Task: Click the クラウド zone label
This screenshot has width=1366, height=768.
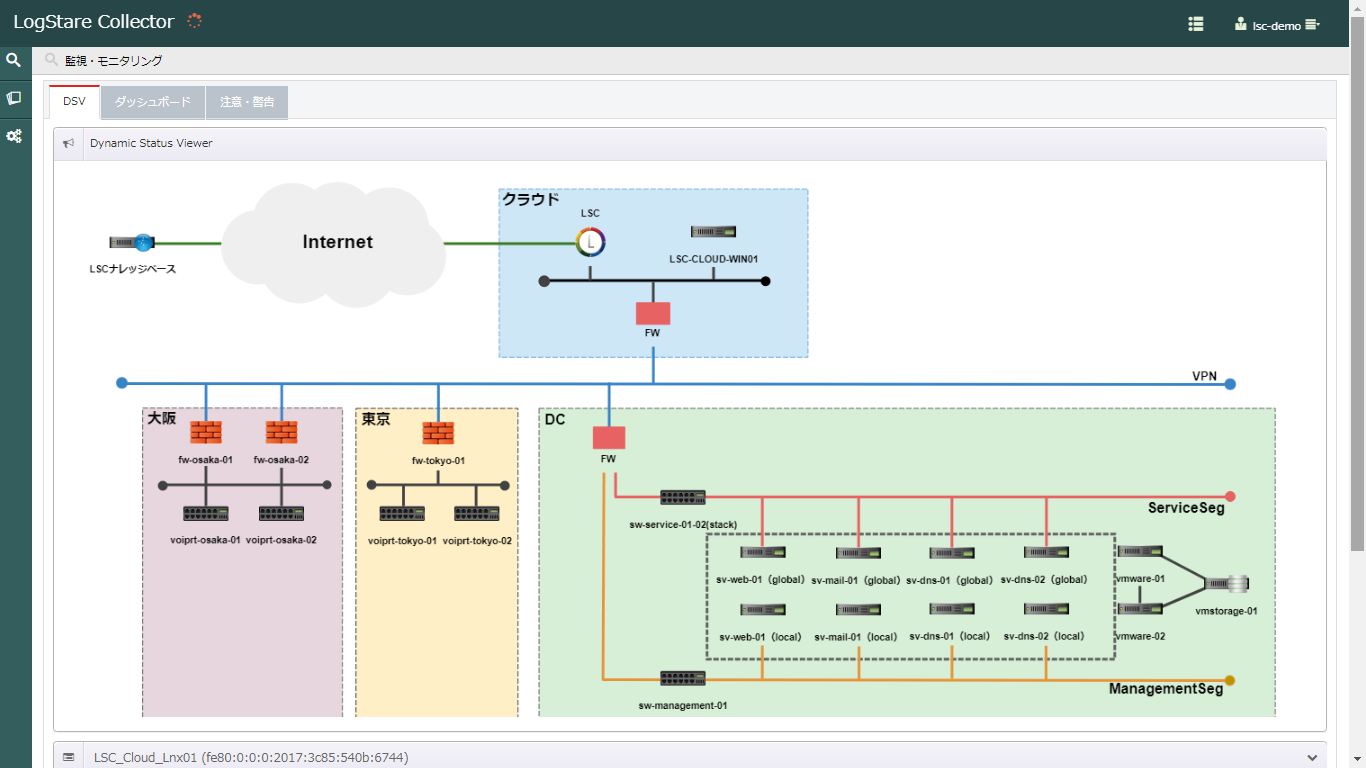Action: (531, 199)
